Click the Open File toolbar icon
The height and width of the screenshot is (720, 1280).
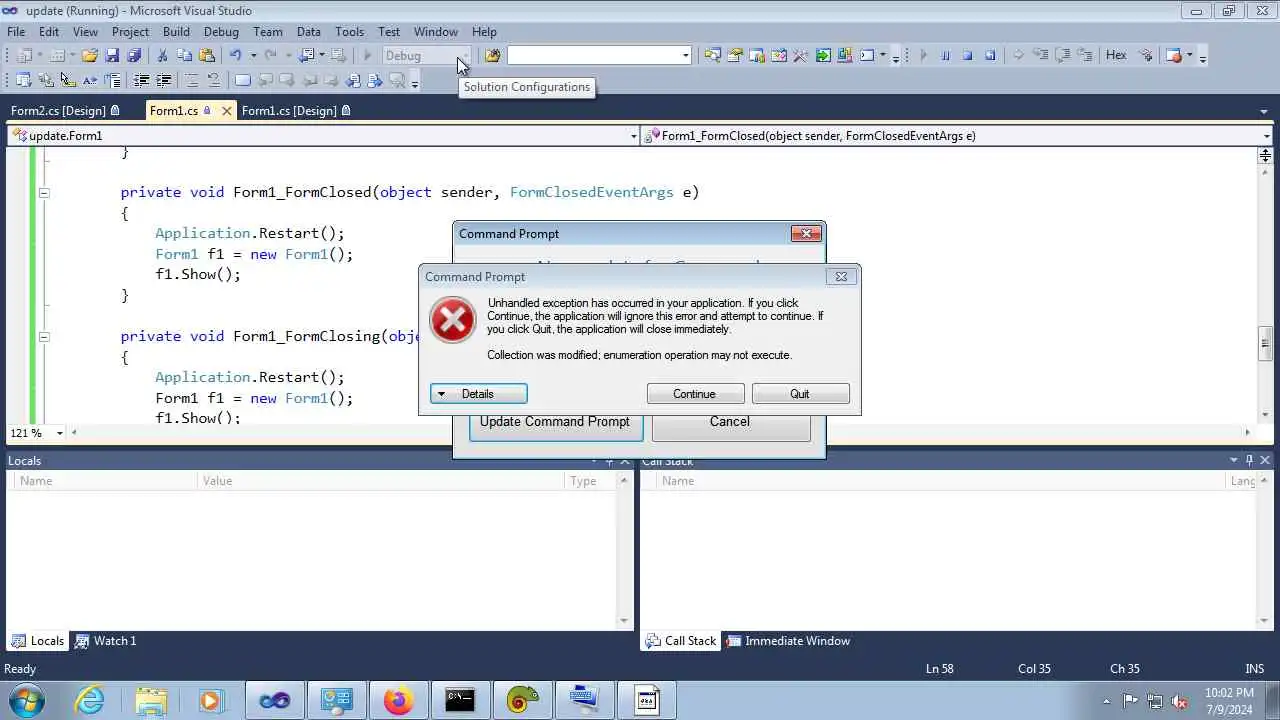[90, 56]
